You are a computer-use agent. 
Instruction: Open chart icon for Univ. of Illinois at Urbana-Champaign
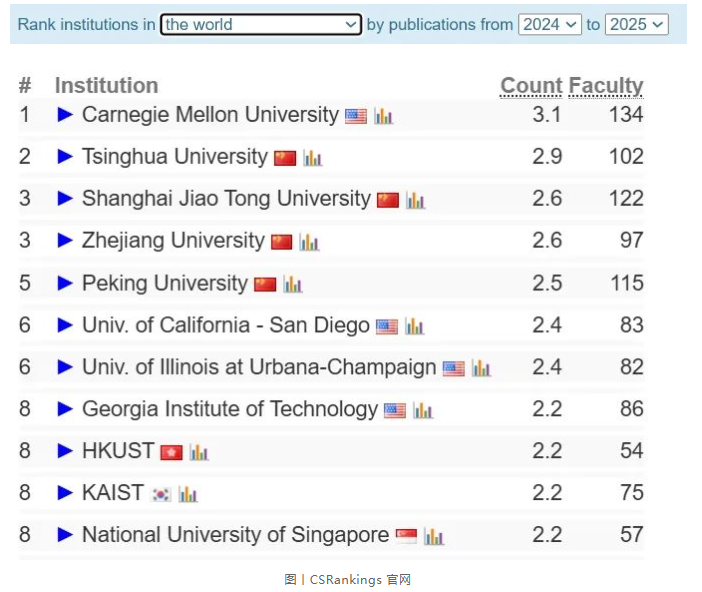tap(481, 368)
